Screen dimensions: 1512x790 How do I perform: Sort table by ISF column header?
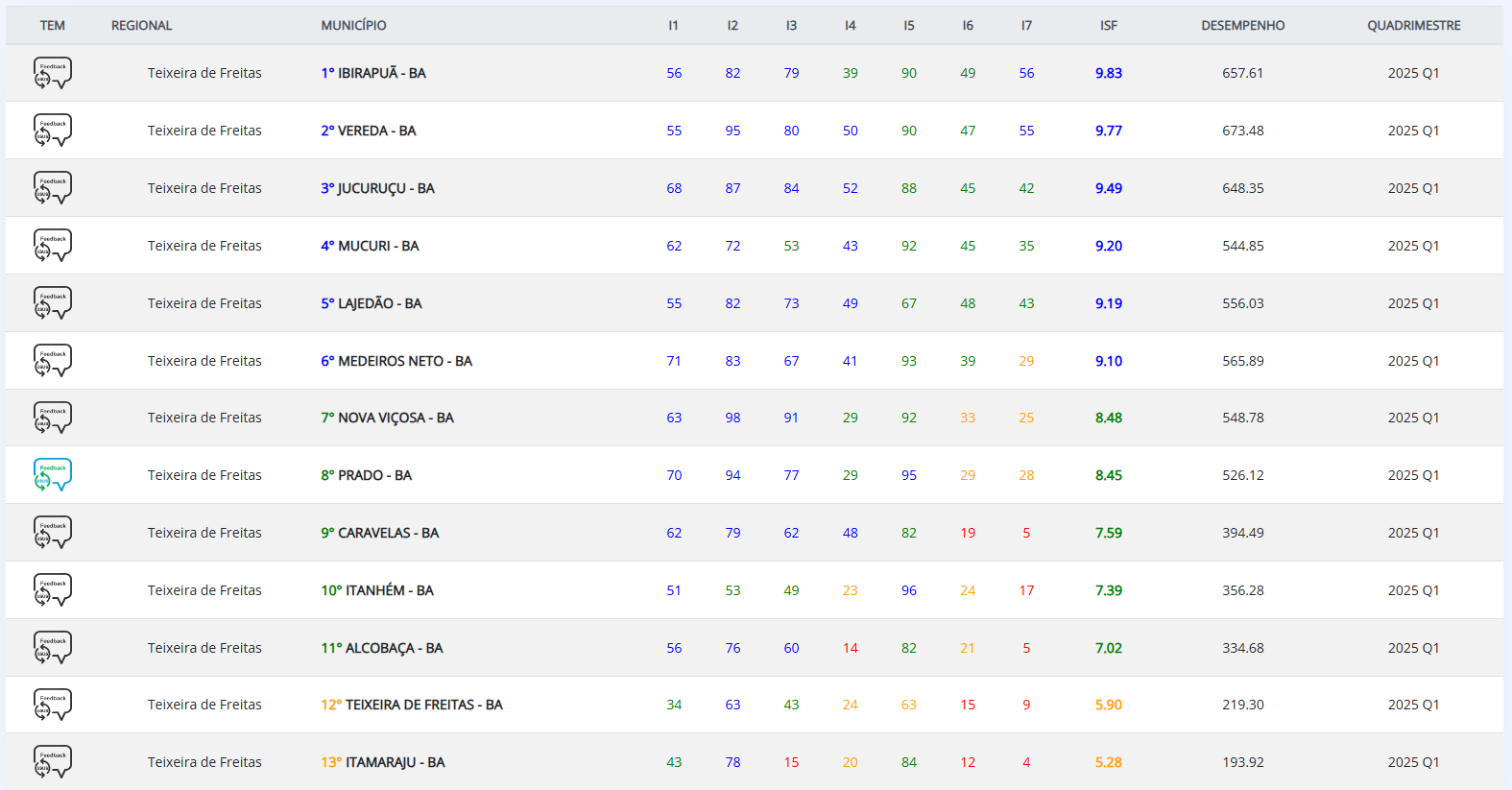click(x=1108, y=26)
